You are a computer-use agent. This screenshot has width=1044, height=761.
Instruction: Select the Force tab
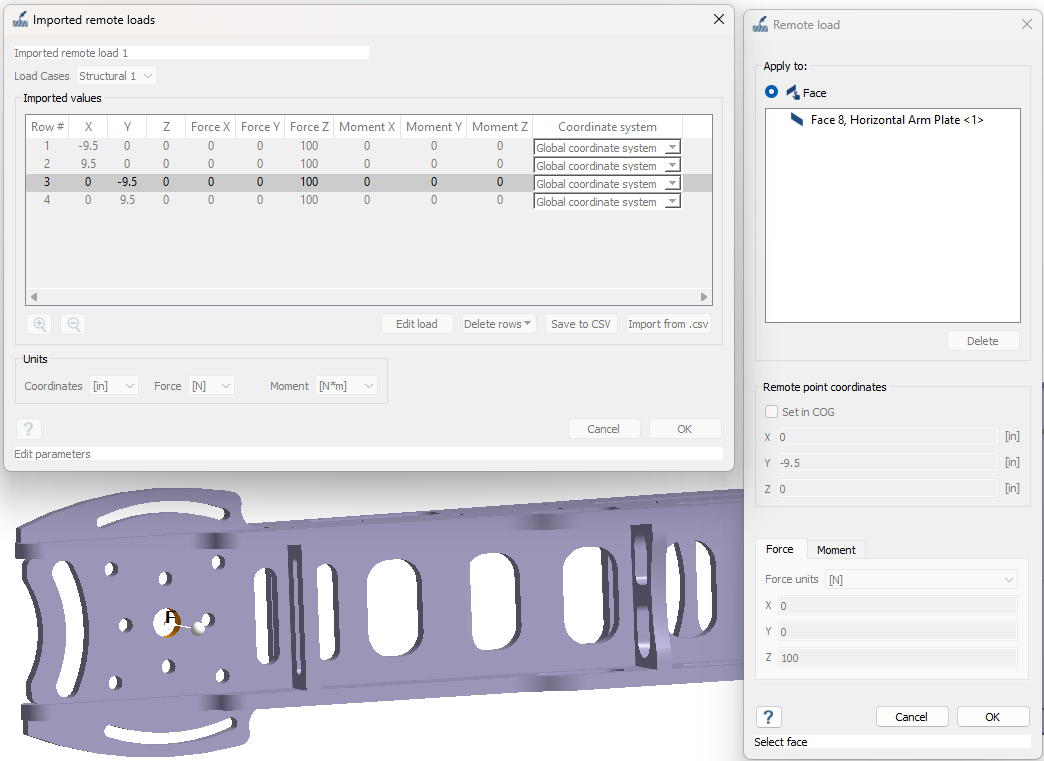tap(779, 549)
